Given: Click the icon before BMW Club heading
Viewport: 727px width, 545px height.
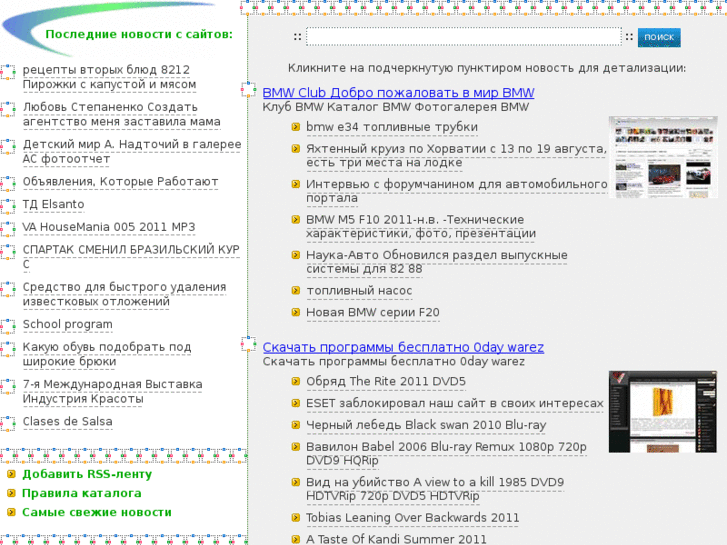Looking at the screenshot, I should 249,90.
